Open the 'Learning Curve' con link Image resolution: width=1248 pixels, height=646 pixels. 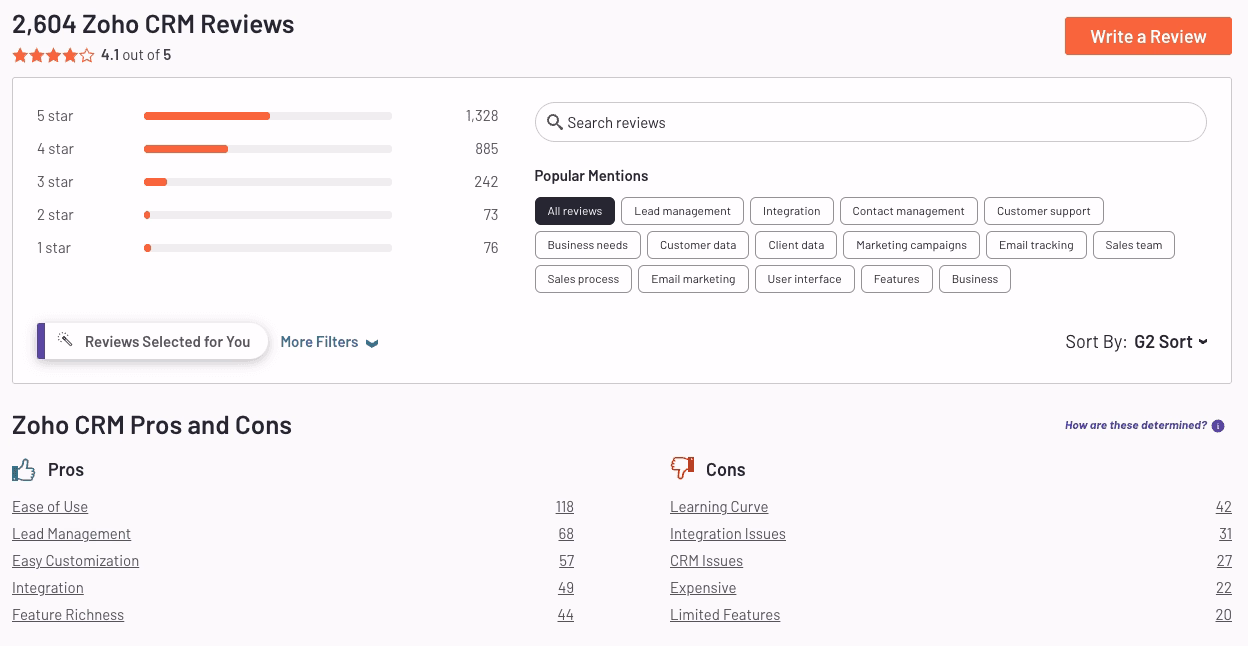point(719,507)
